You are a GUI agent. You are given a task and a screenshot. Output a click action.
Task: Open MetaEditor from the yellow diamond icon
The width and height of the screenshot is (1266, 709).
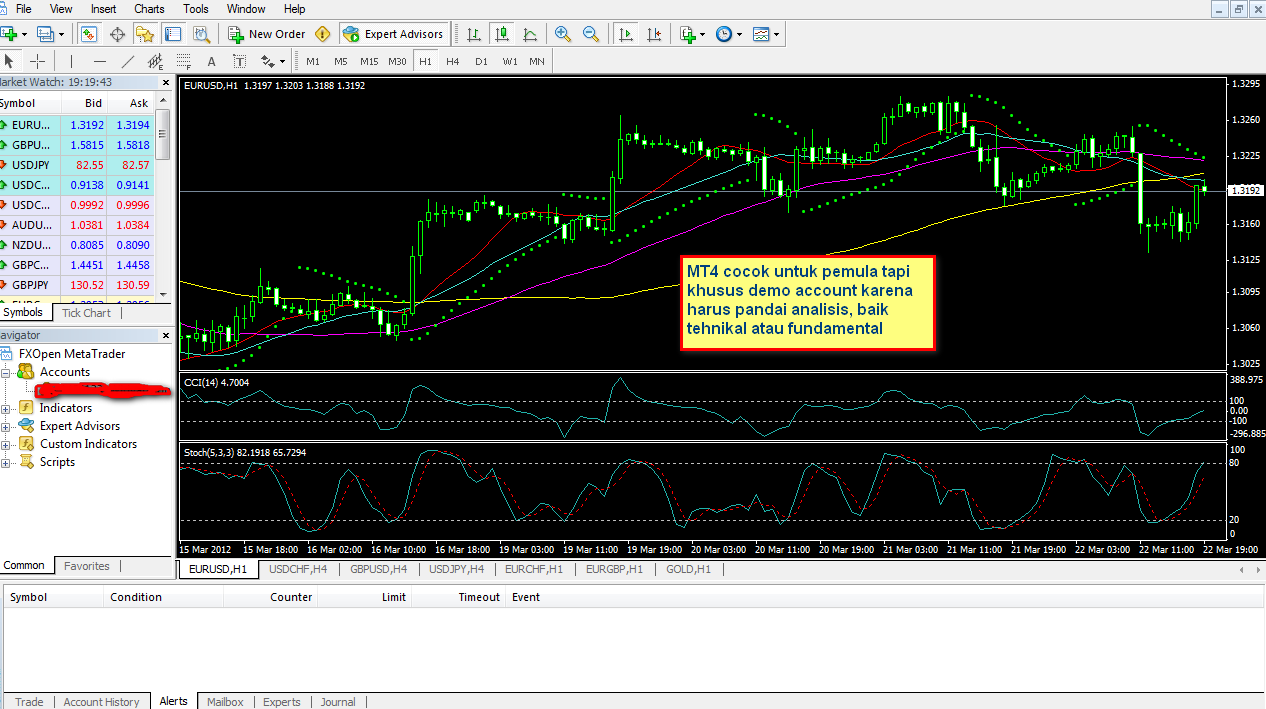coord(323,34)
